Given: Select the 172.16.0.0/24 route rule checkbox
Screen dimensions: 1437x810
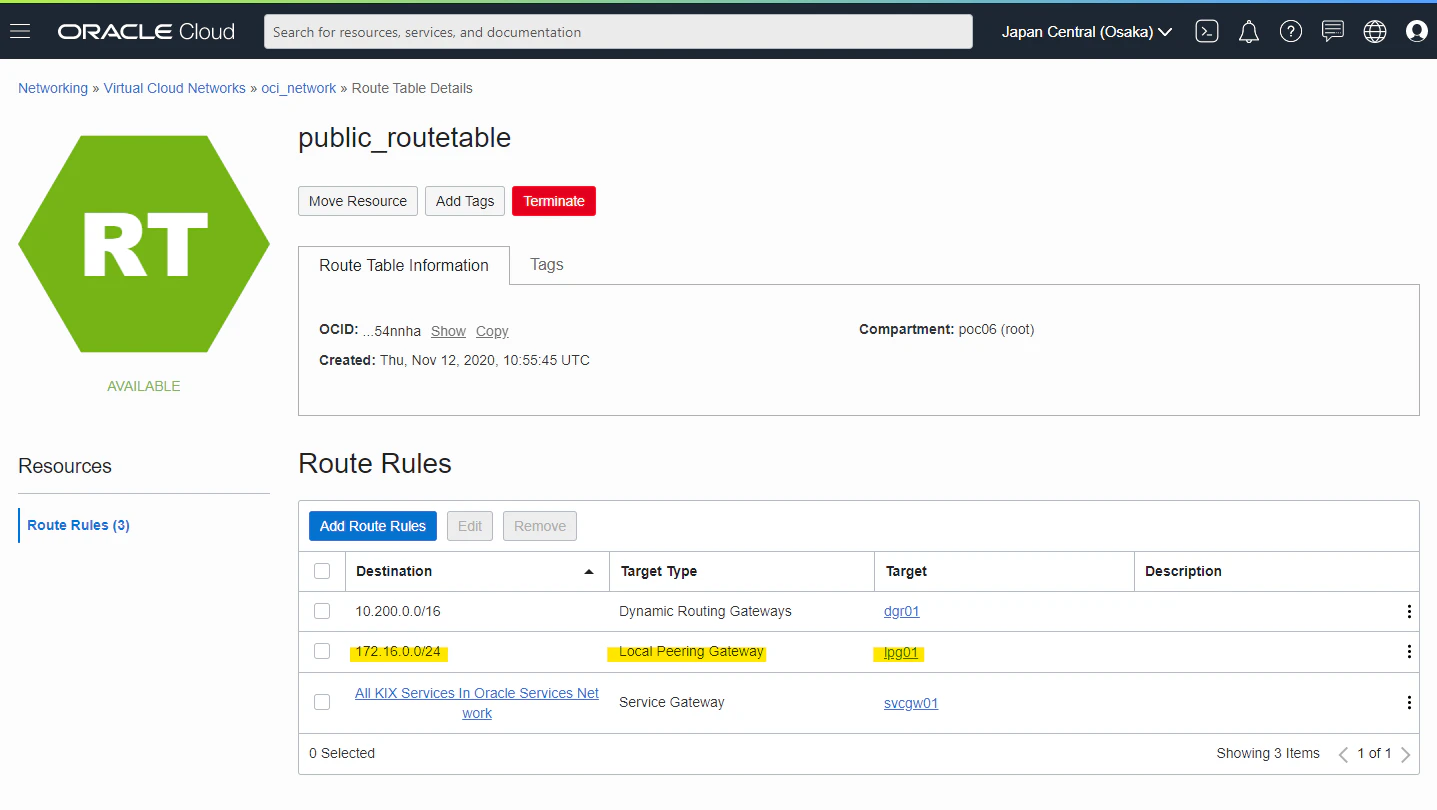Looking at the screenshot, I should point(322,651).
